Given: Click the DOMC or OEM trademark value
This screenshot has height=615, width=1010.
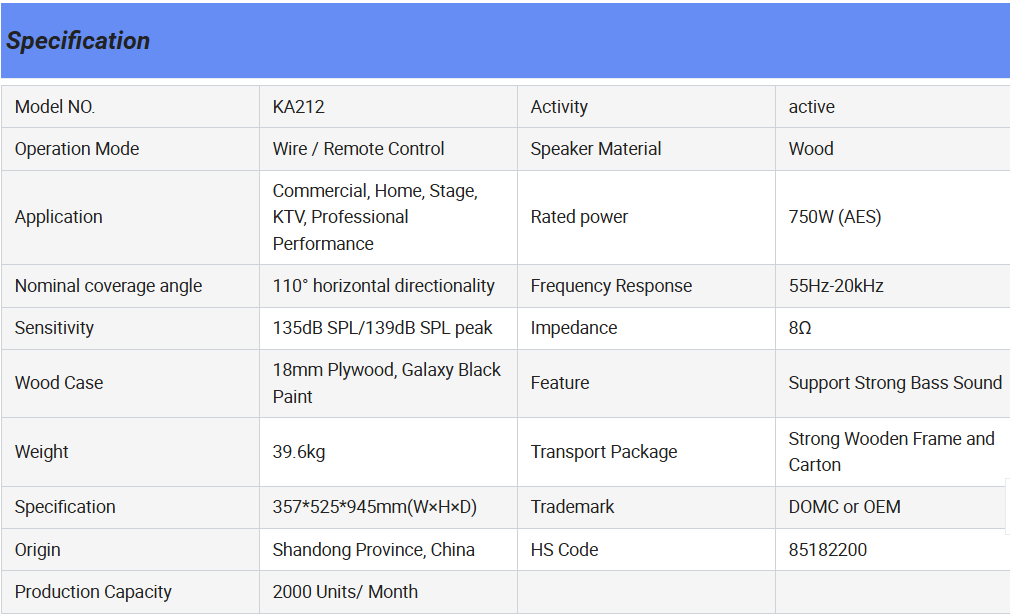Looking at the screenshot, I should [844, 507].
